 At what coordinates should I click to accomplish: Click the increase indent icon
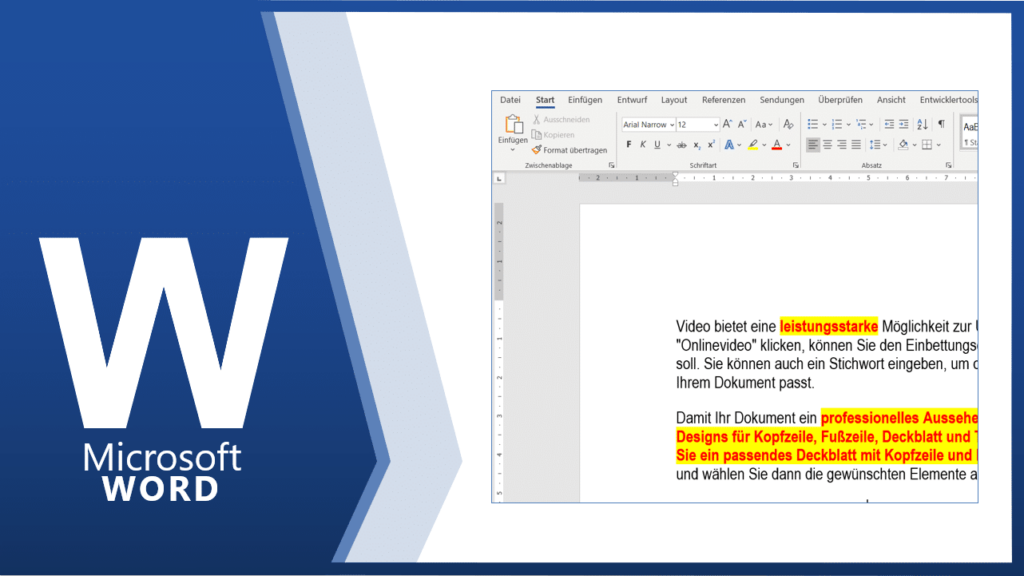903,124
